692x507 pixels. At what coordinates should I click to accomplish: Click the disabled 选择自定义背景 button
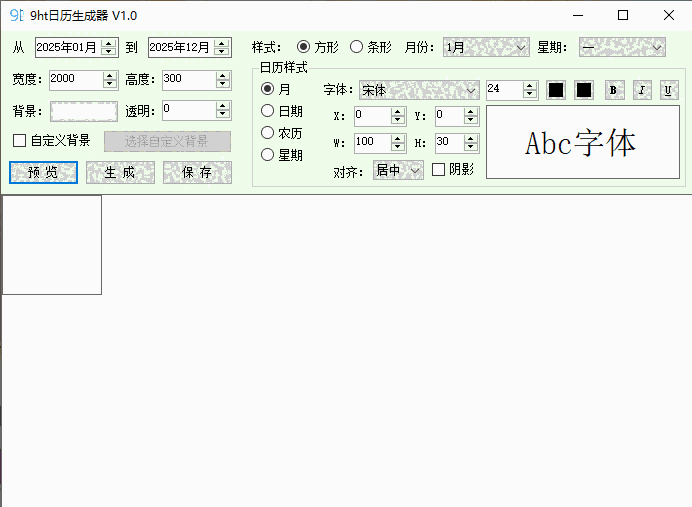pyautogui.click(x=167, y=141)
